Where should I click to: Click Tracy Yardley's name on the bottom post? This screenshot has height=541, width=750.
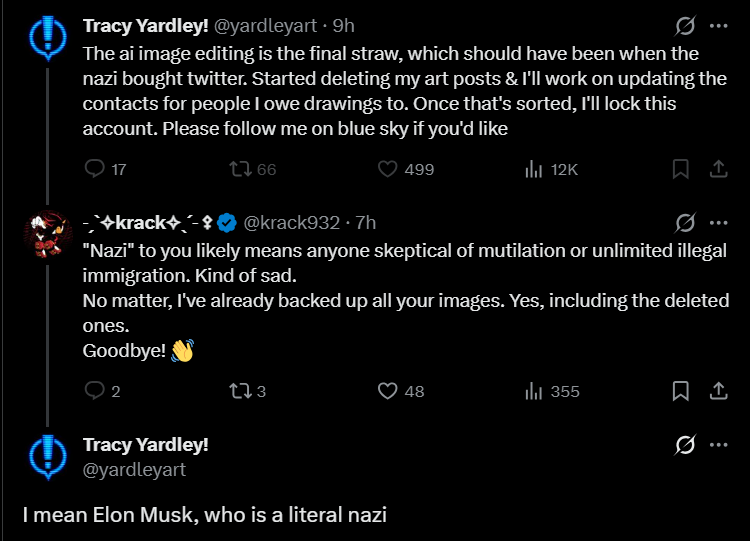point(146,444)
